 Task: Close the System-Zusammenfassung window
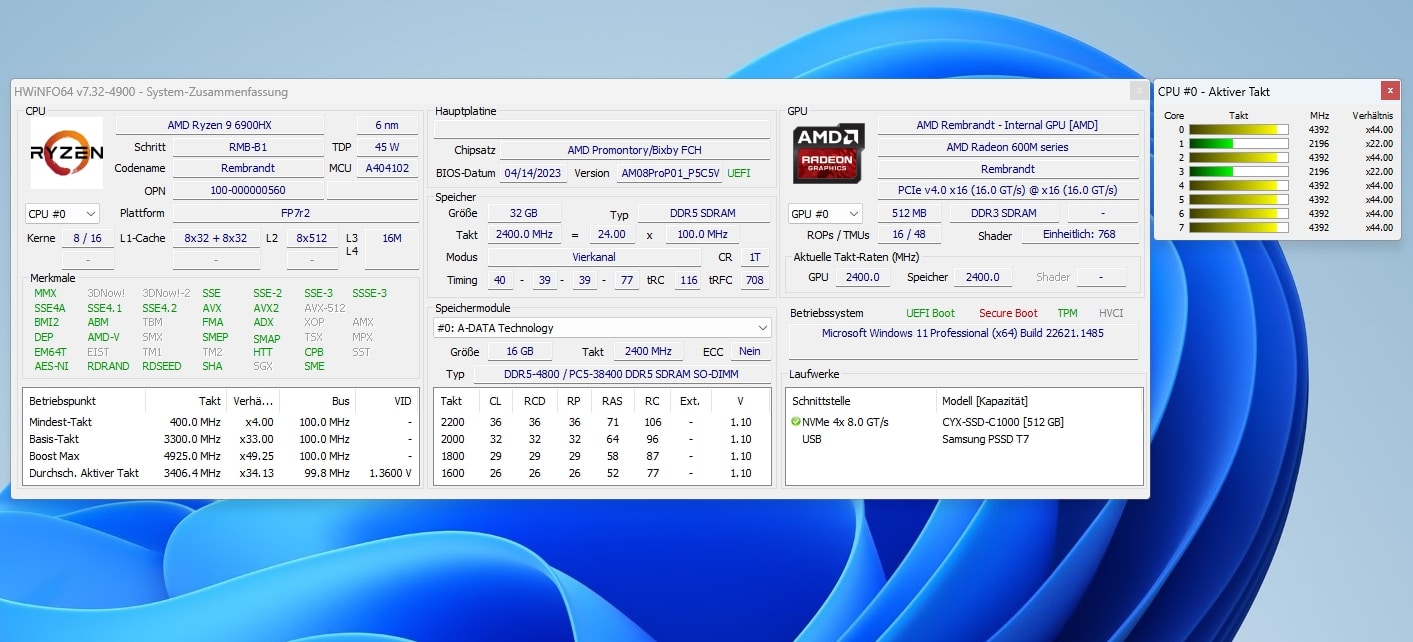pos(1139,91)
